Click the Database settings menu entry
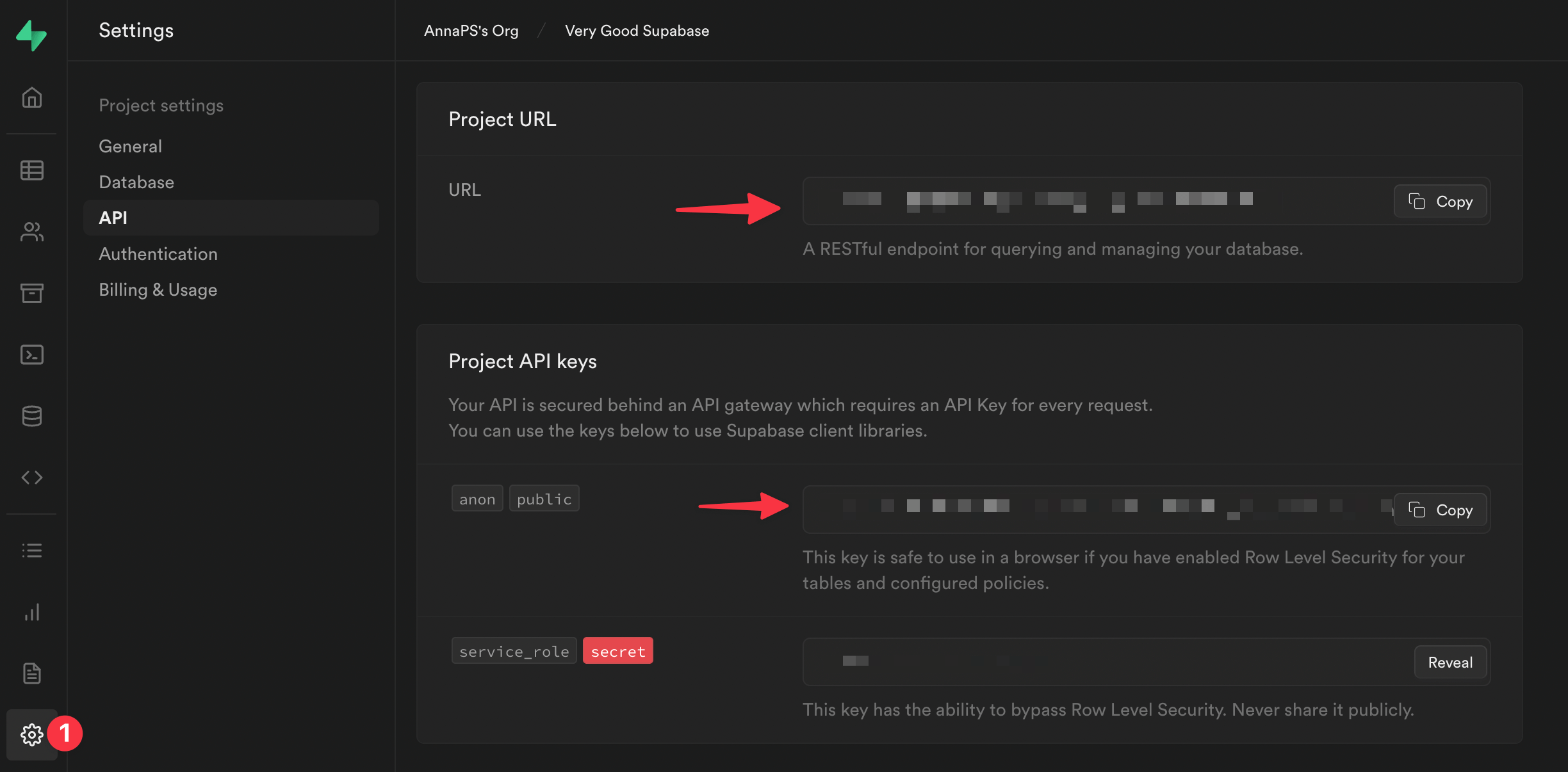The height and width of the screenshot is (772, 1568). (x=136, y=182)
